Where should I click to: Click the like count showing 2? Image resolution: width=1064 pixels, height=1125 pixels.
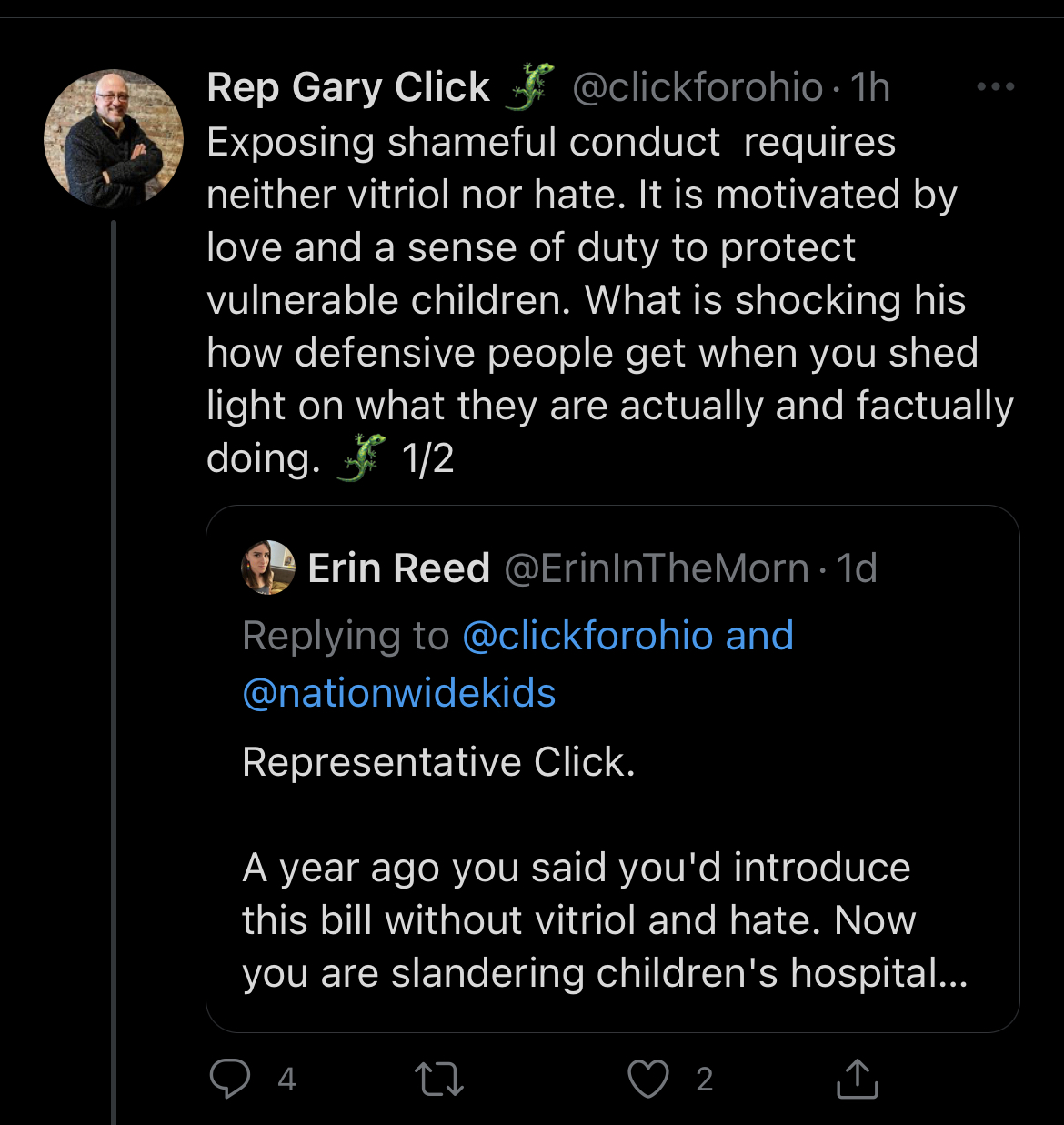(705, 1080)
